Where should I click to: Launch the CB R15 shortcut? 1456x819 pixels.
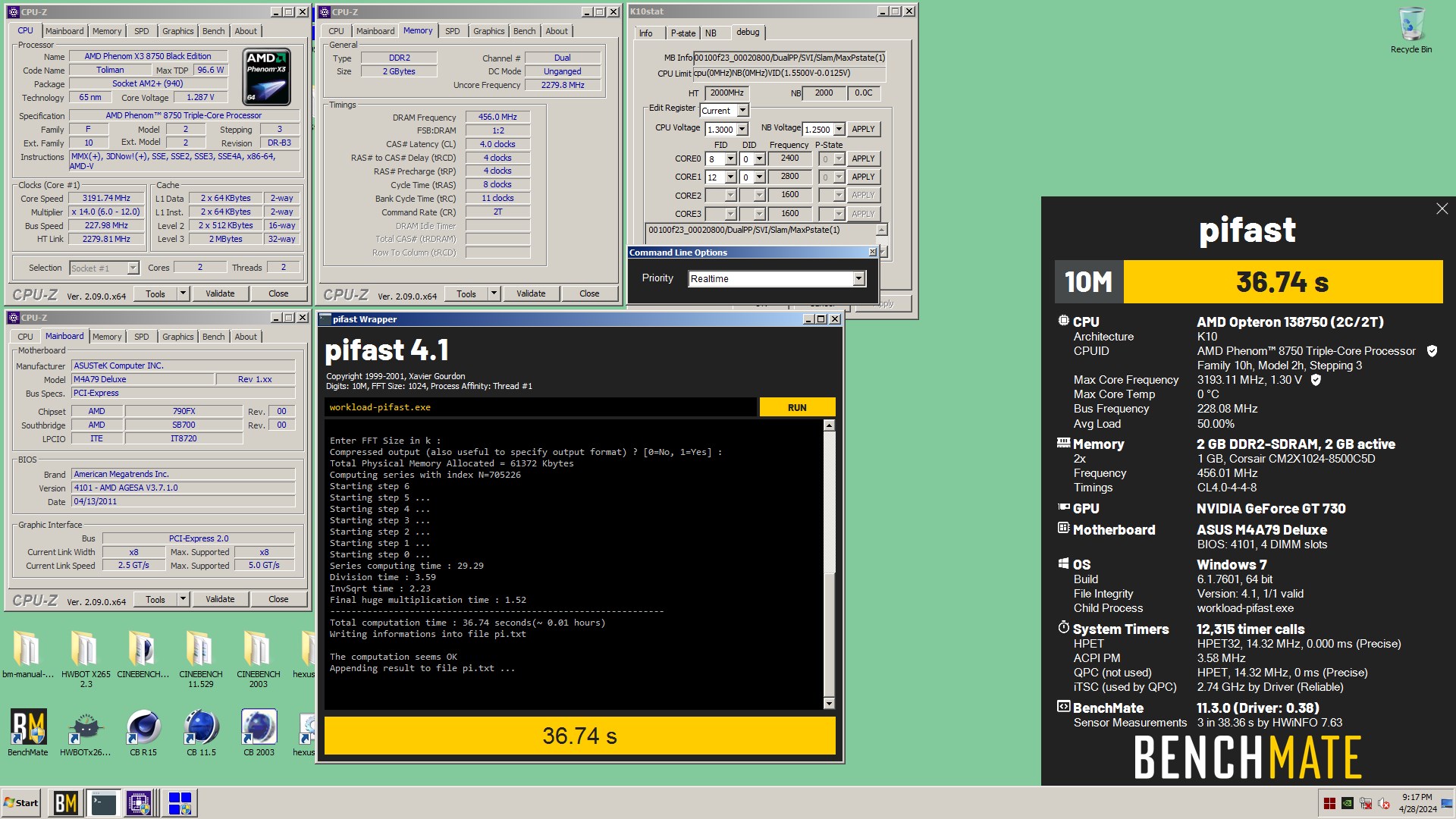[143, 733]
